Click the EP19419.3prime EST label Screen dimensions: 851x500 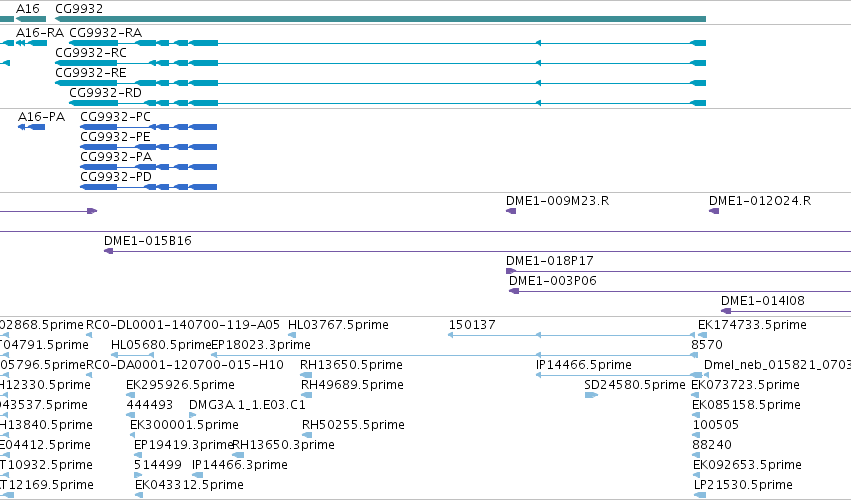tap(183, 445)
